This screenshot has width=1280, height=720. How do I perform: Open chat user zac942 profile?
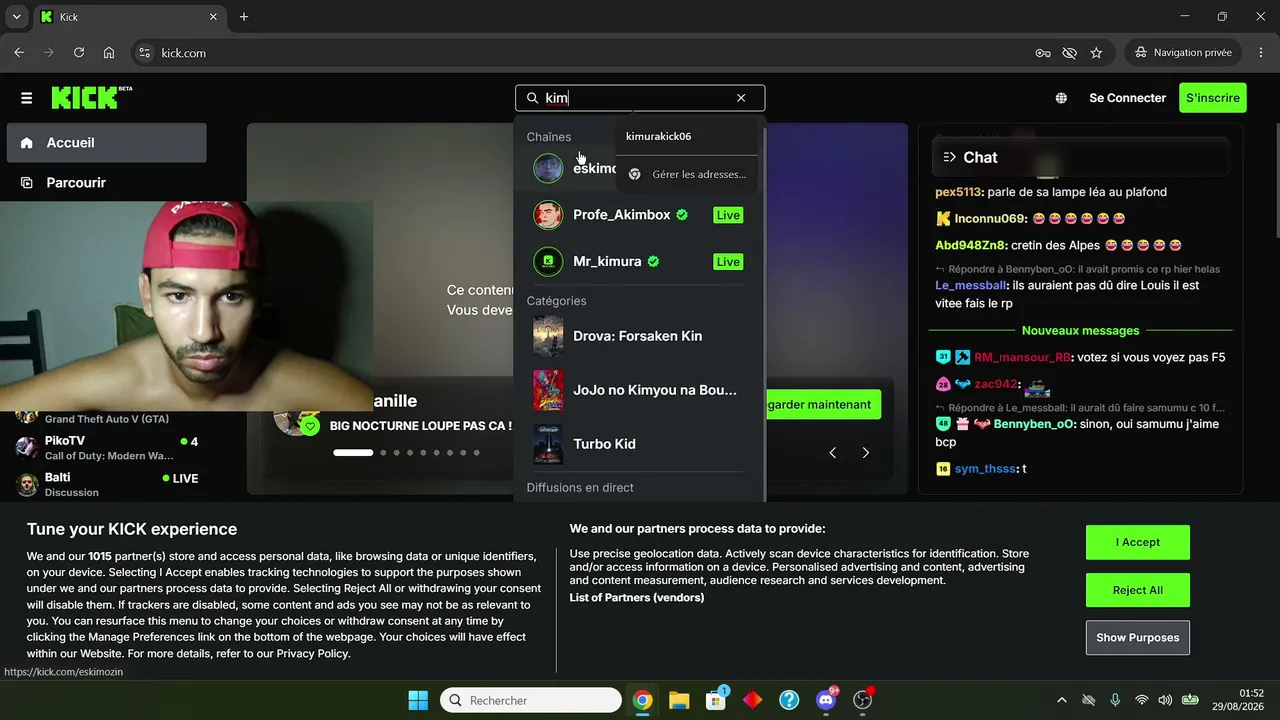click(995, 385)
